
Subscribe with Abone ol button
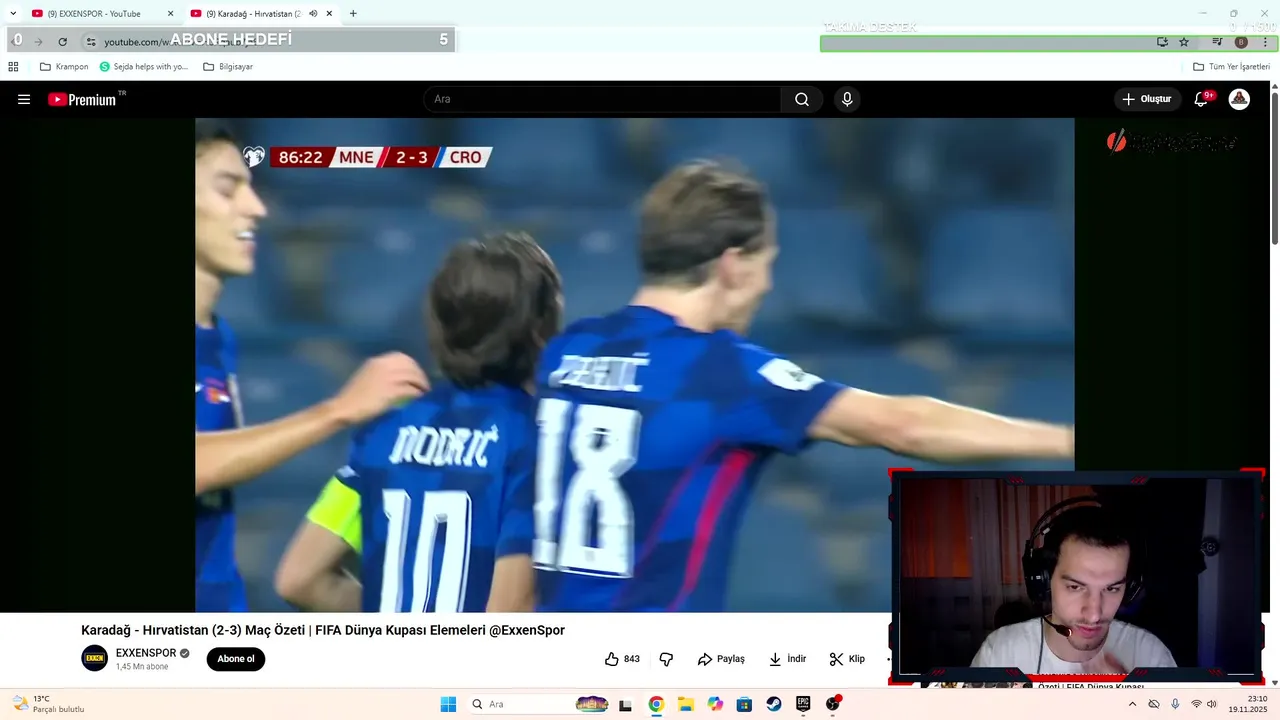[236, 659]
